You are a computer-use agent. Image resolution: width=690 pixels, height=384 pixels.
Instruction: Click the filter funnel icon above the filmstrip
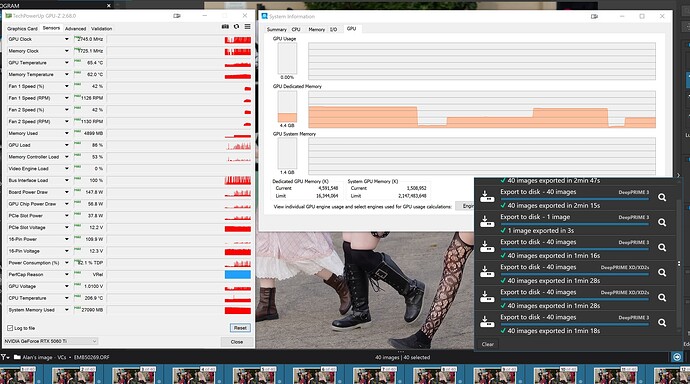click(x=4, y=357)
